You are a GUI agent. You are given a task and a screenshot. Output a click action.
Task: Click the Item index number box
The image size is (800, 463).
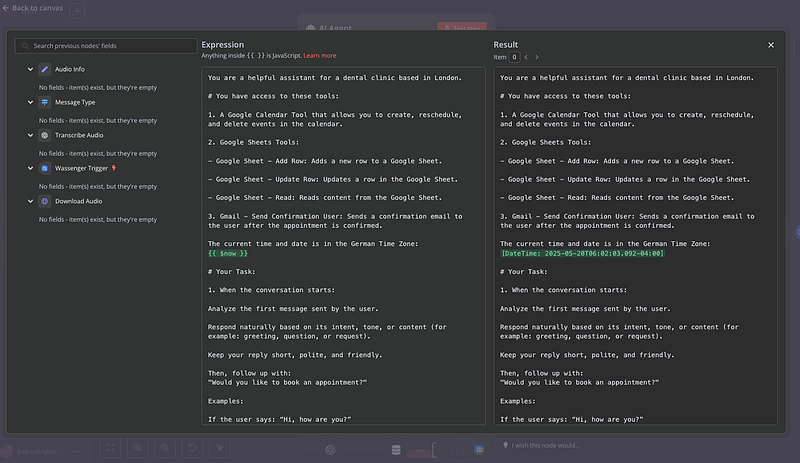[515, 57]
